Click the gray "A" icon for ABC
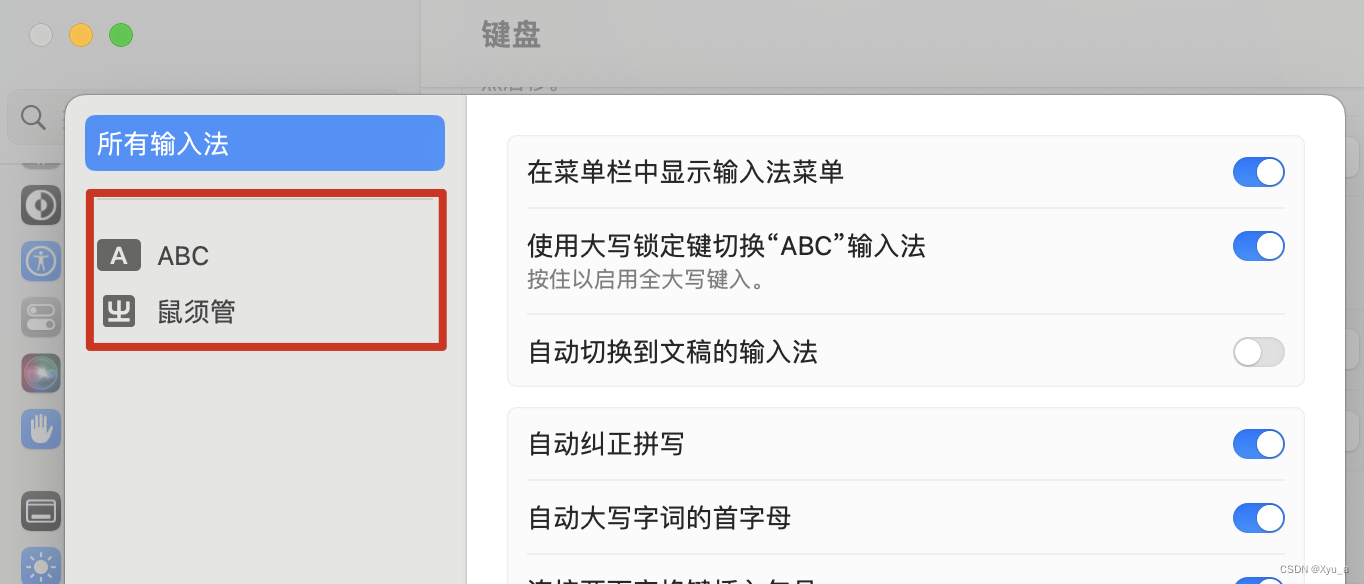The image size is (1364, 584). coord(119,256)
